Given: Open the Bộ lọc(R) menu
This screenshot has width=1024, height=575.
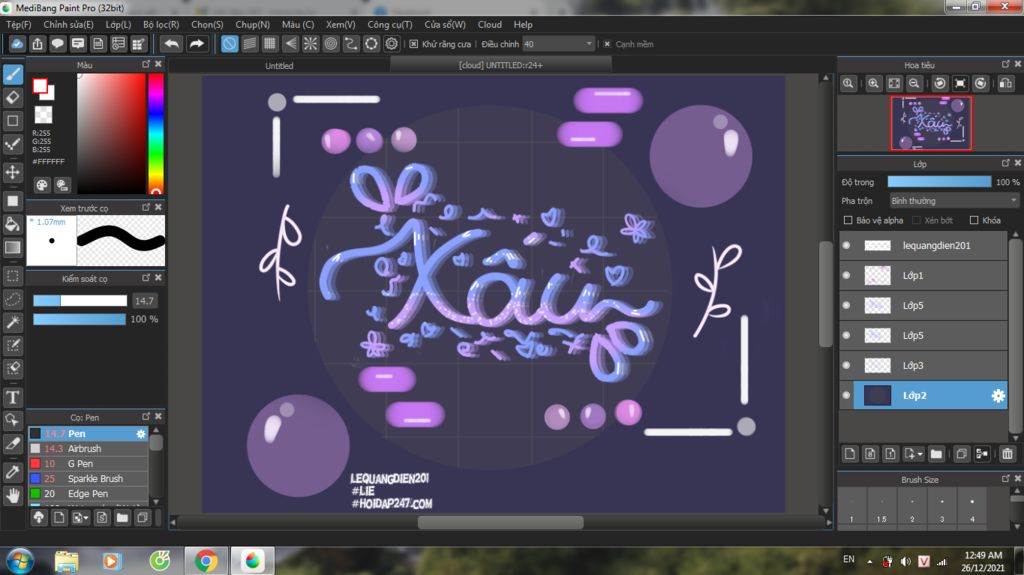Looking at the screenshot, I should [x=161, y=24].
